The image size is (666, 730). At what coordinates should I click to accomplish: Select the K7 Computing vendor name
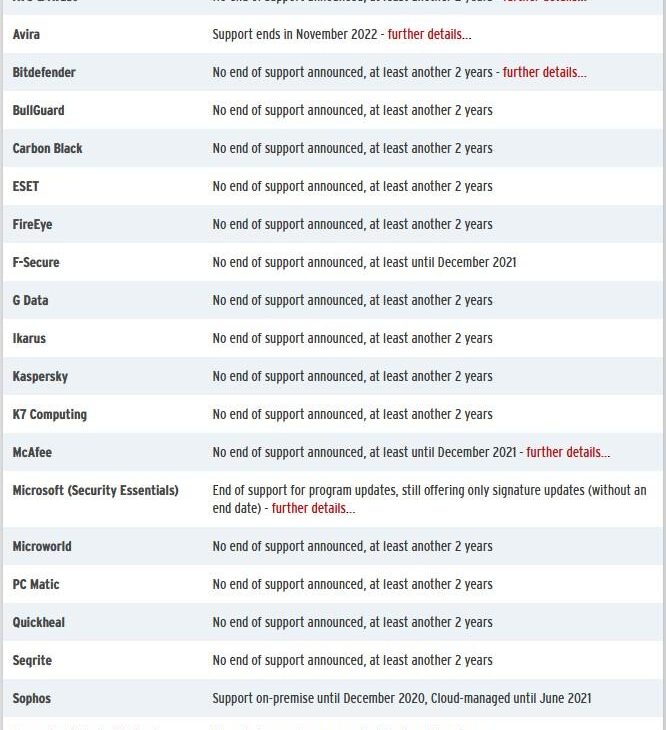49,414
